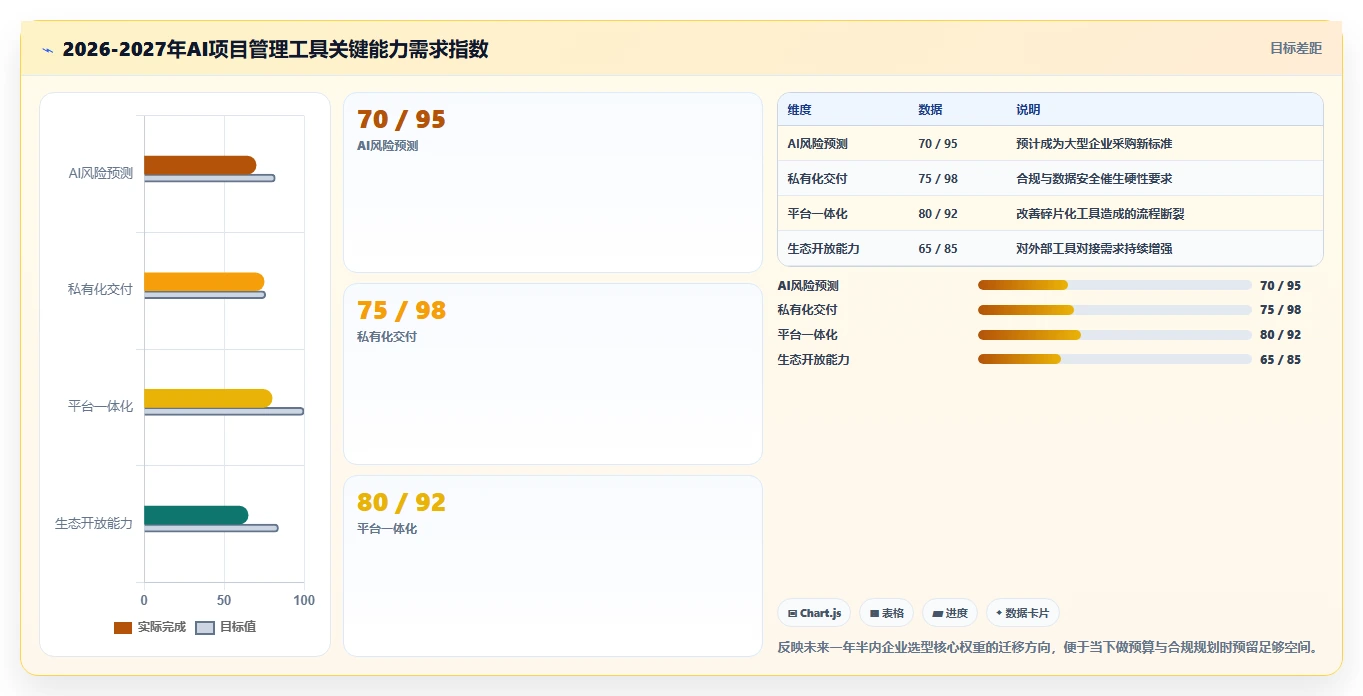This screenshot has width=1363, height=696.
Task: Click the 生态开放能力 label on chart y-axis
Action: coord(94,523)
